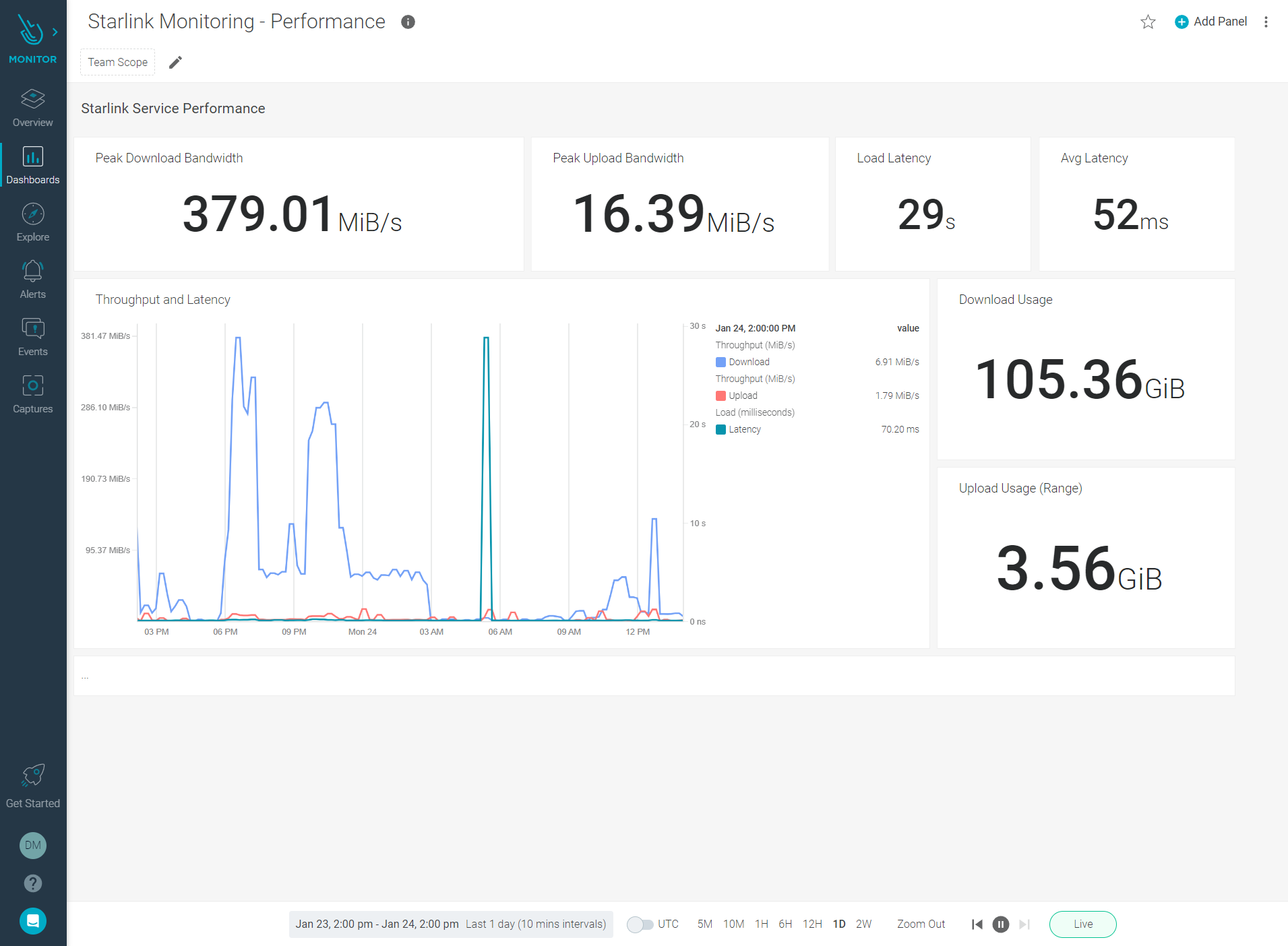1288x946 pixels.
Task: Open the Get Started rocket icon
Action: point(32,776)
